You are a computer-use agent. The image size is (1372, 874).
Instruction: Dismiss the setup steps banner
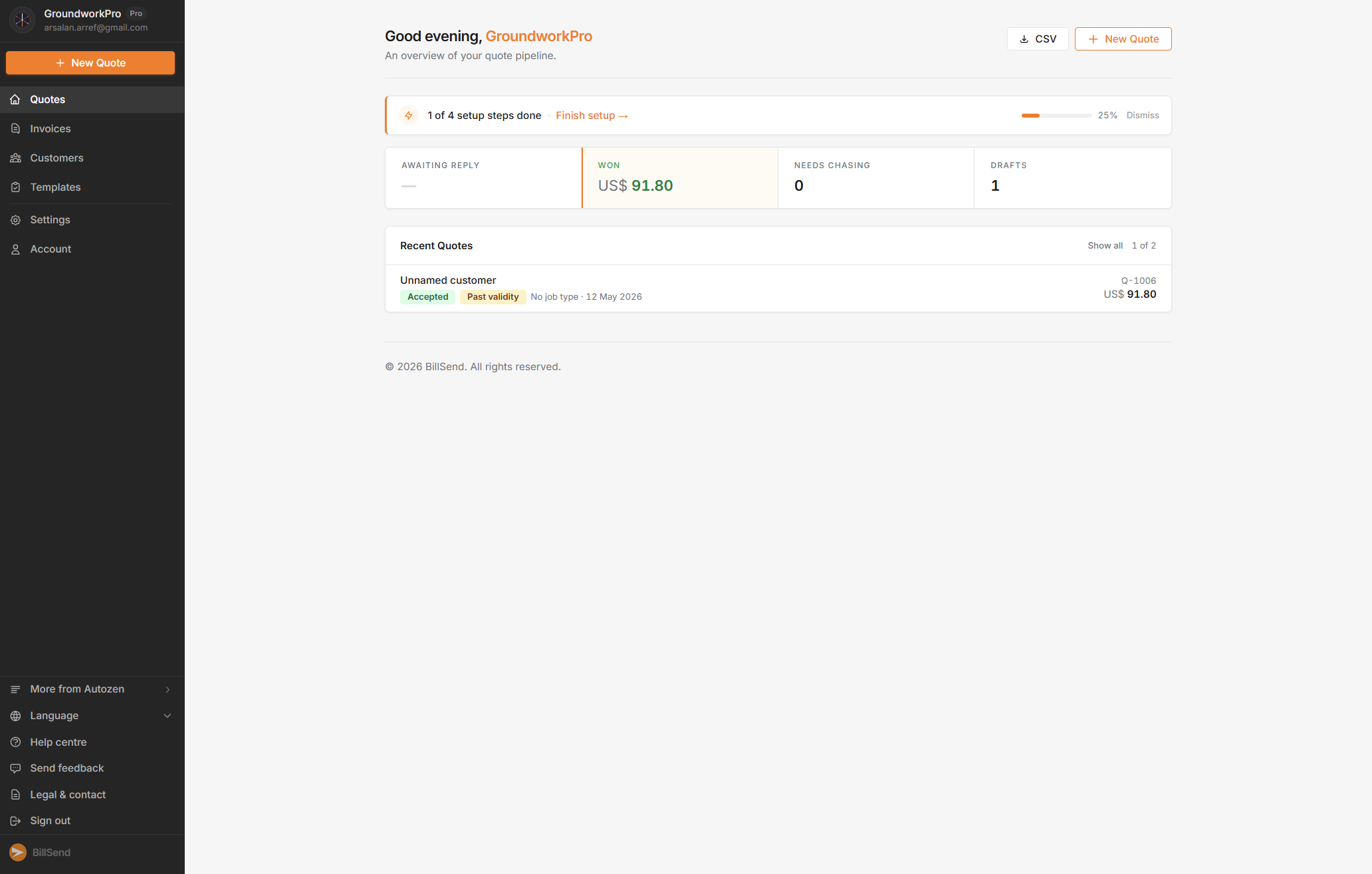1143,116
